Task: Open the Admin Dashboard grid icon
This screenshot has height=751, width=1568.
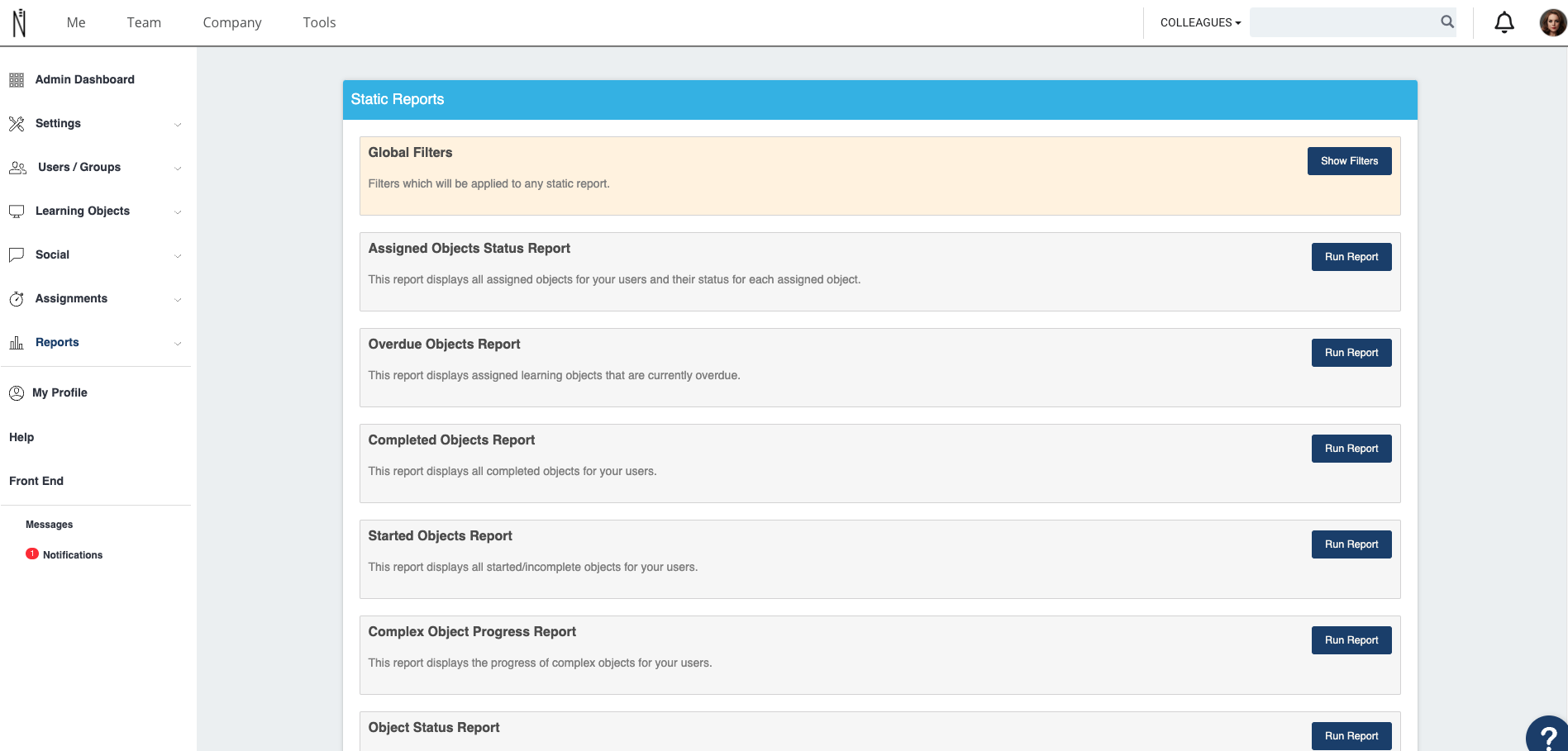Action: click(17, 80)
